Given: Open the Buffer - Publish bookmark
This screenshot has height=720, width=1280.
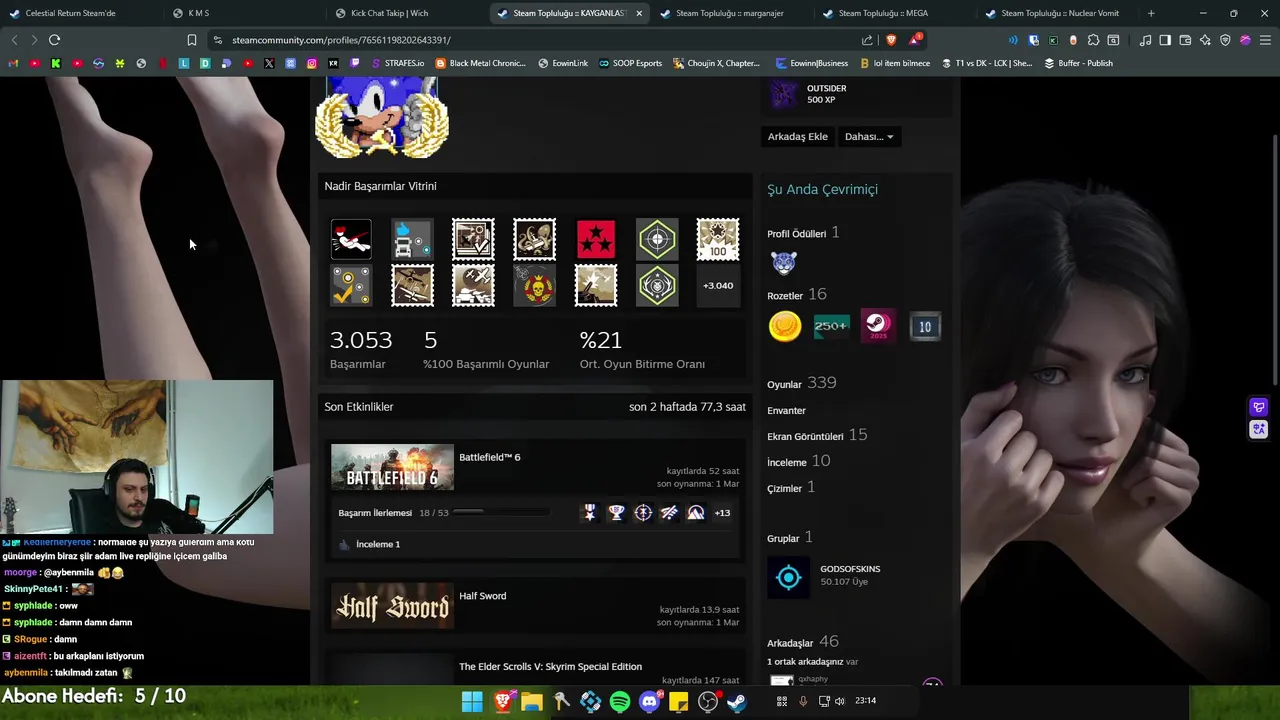Looking at the screenshot, I should (1078, 63).
